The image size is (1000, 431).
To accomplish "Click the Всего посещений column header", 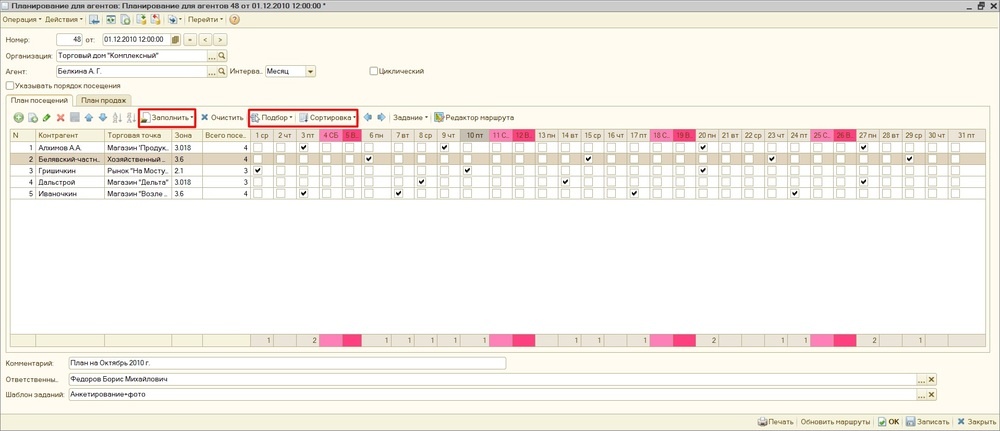I will coord(226,135).
